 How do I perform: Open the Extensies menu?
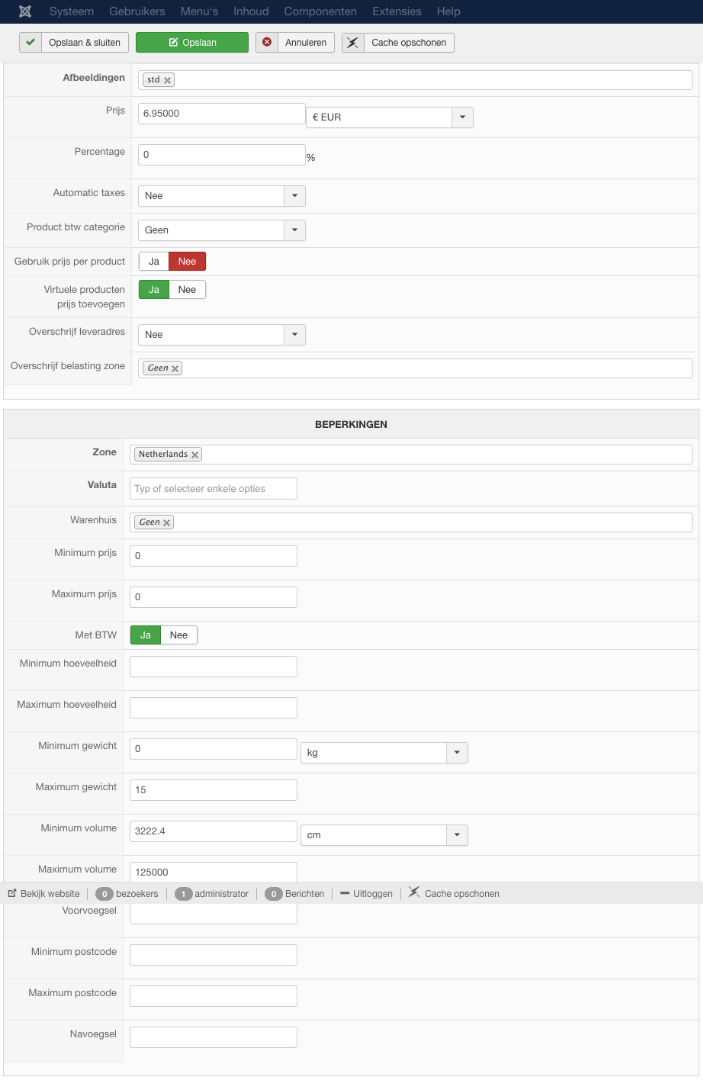click(x=396, y=11)
